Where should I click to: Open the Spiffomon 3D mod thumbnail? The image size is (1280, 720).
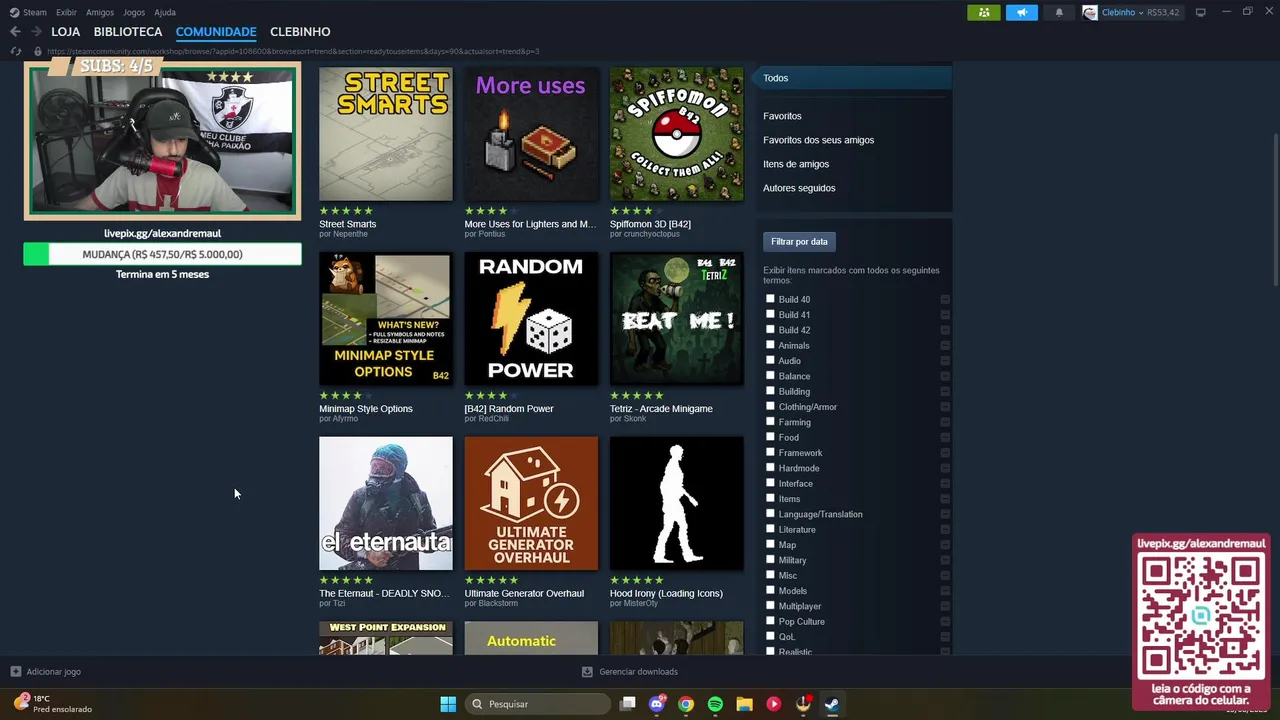point(677,134)
